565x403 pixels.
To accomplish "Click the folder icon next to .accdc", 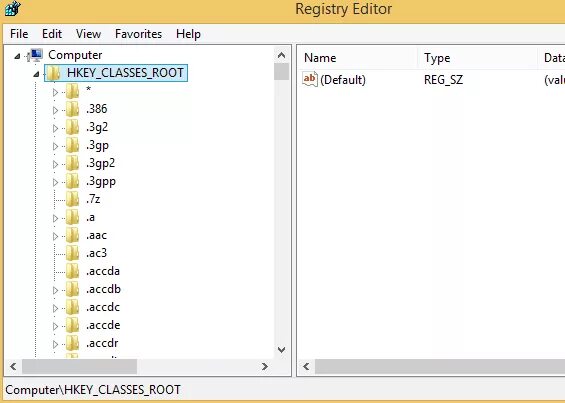I will (x=72, y=307).
